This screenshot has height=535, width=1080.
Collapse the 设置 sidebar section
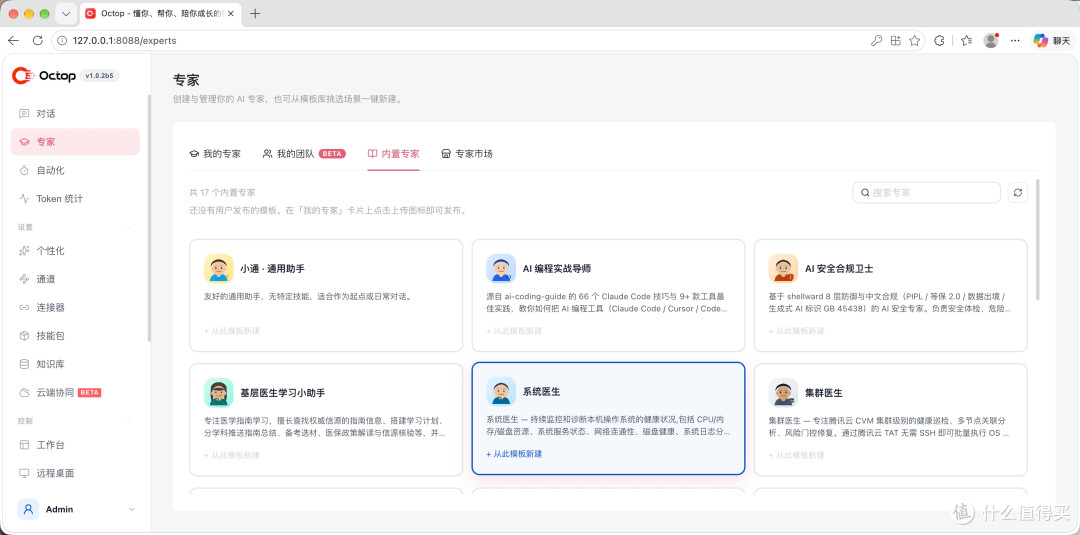pos(129,227)
